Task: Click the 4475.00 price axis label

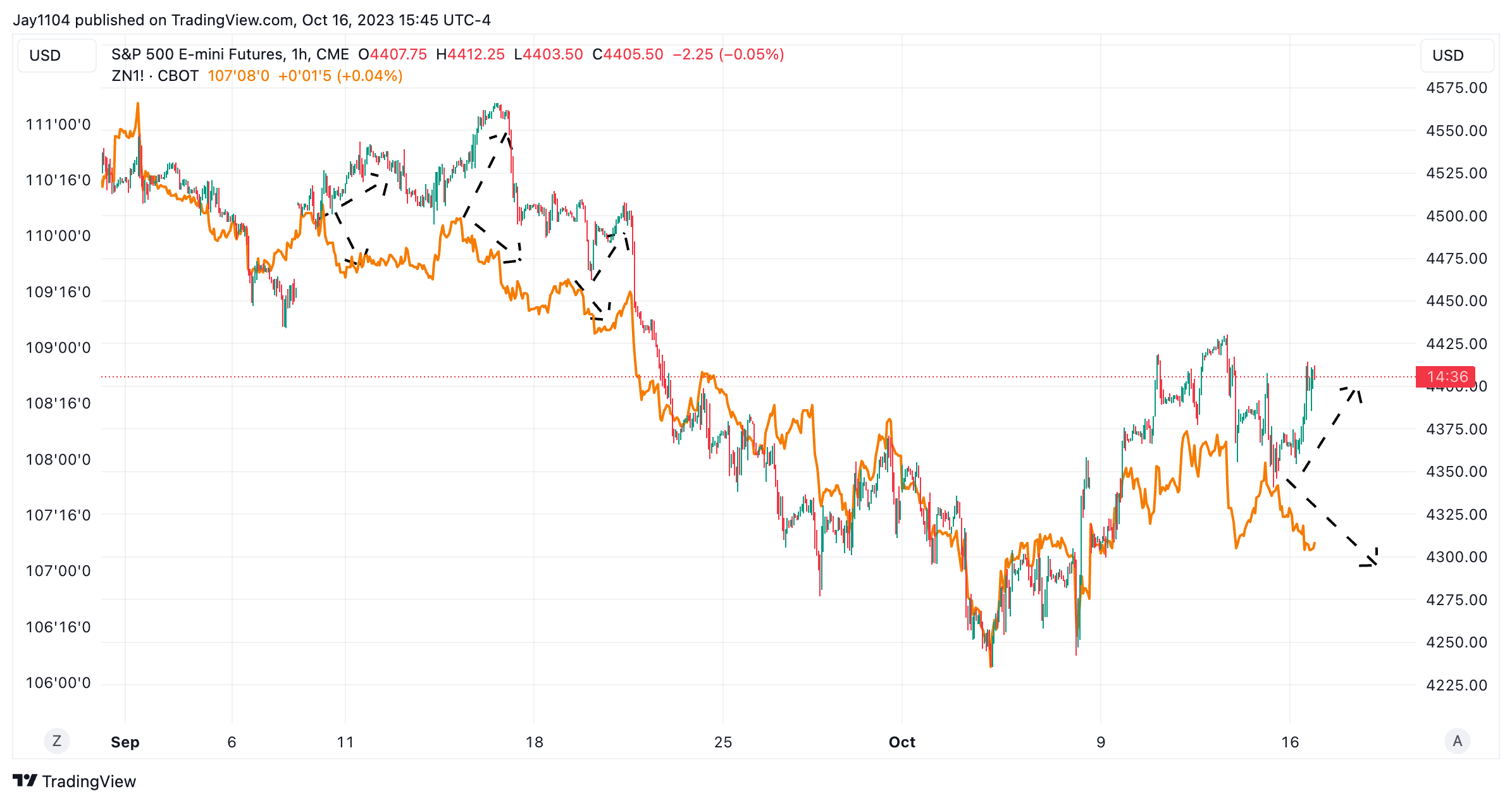Action: click(x=1456, y=259)
